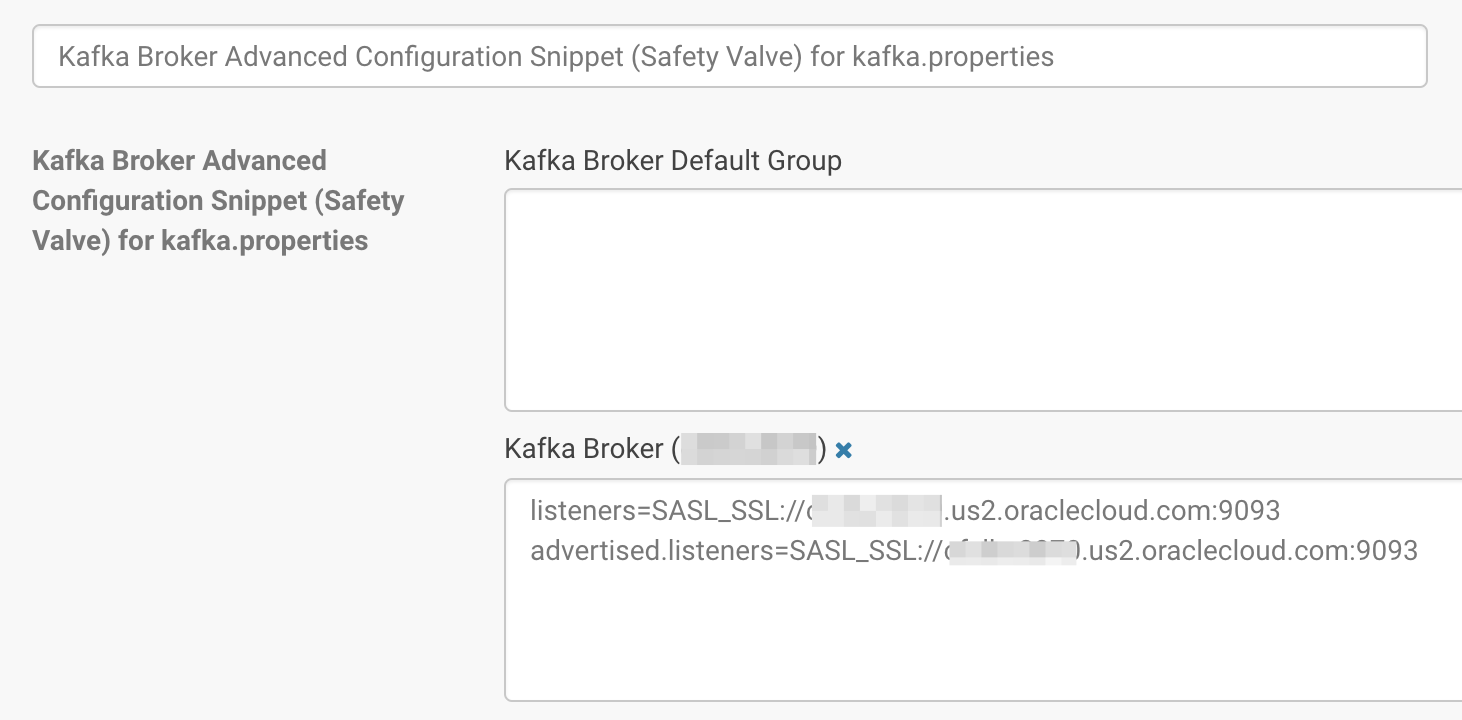The width and height of the screenshot is (1462, 720).
Task: Click the blurred hostname in Kafka Broker heading
Action: 748,449
